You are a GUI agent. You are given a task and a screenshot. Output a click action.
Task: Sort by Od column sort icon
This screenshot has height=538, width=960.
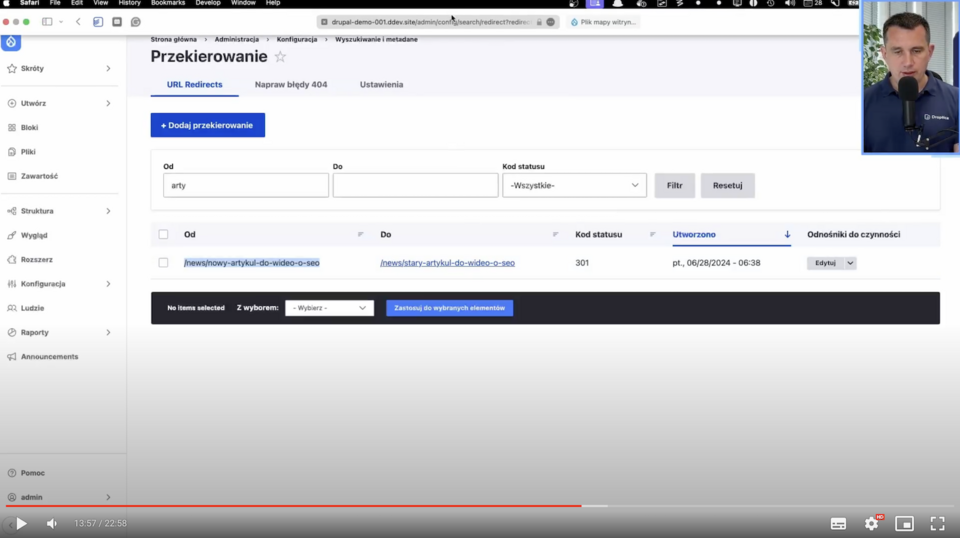tap(361, 234)
